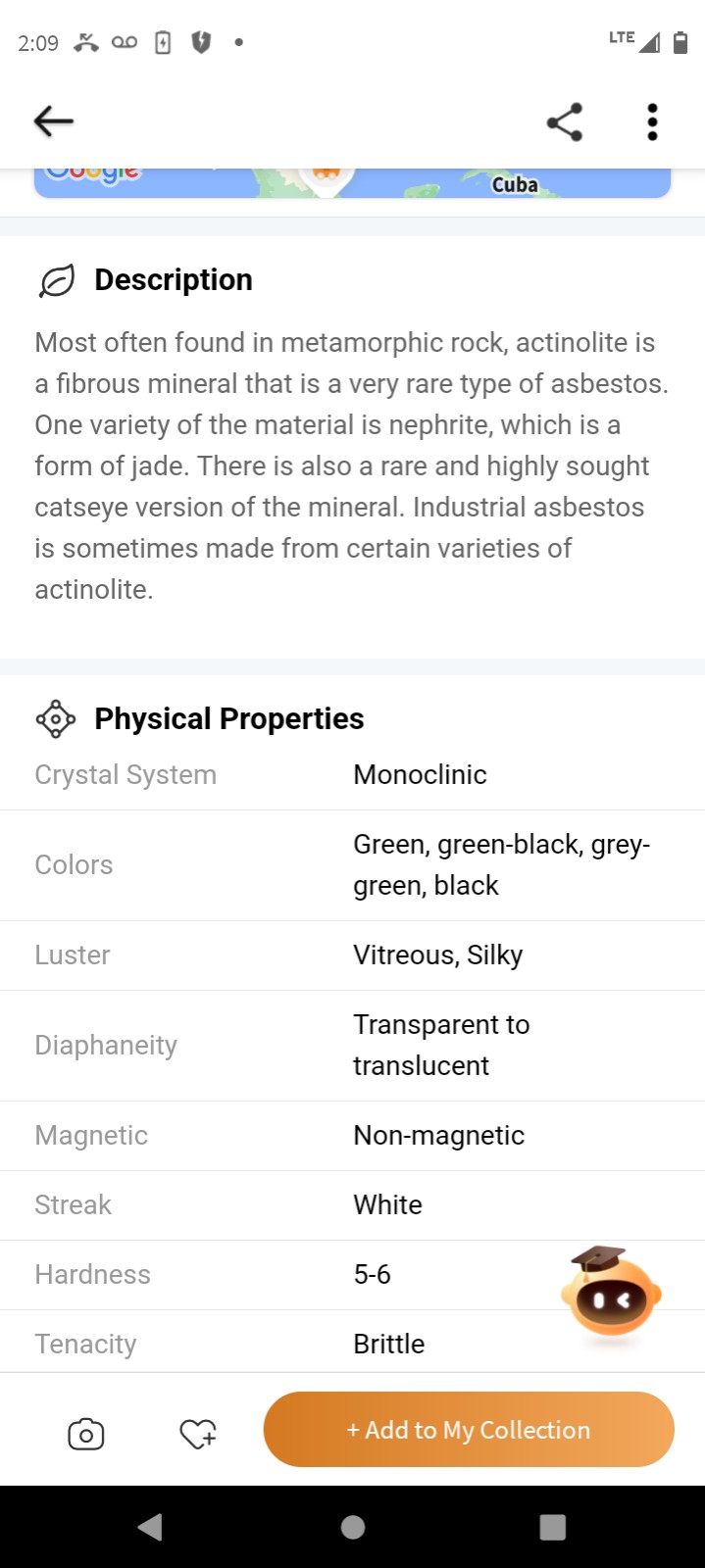Tap the Streak row labeled White
Image resolution: width=705 pixels, height=1568 pixels.
click(352, 1205)
